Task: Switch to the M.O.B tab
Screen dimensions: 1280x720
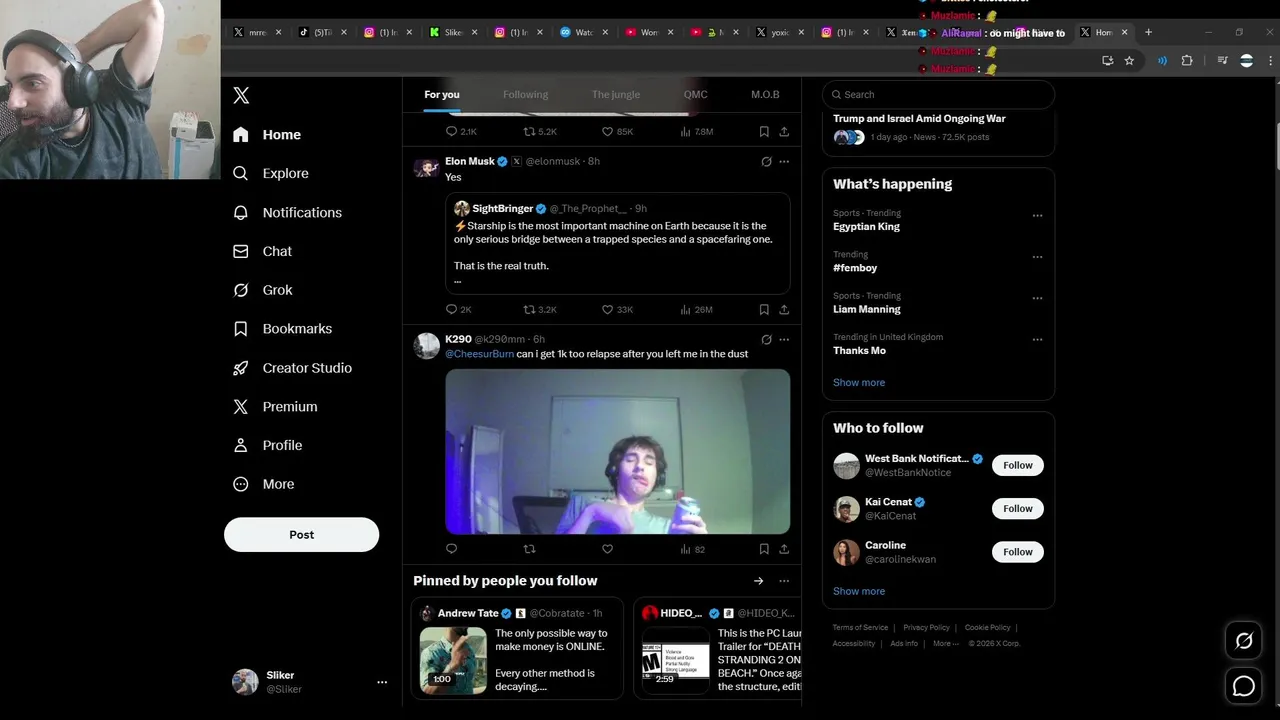Action: point(765,95)
